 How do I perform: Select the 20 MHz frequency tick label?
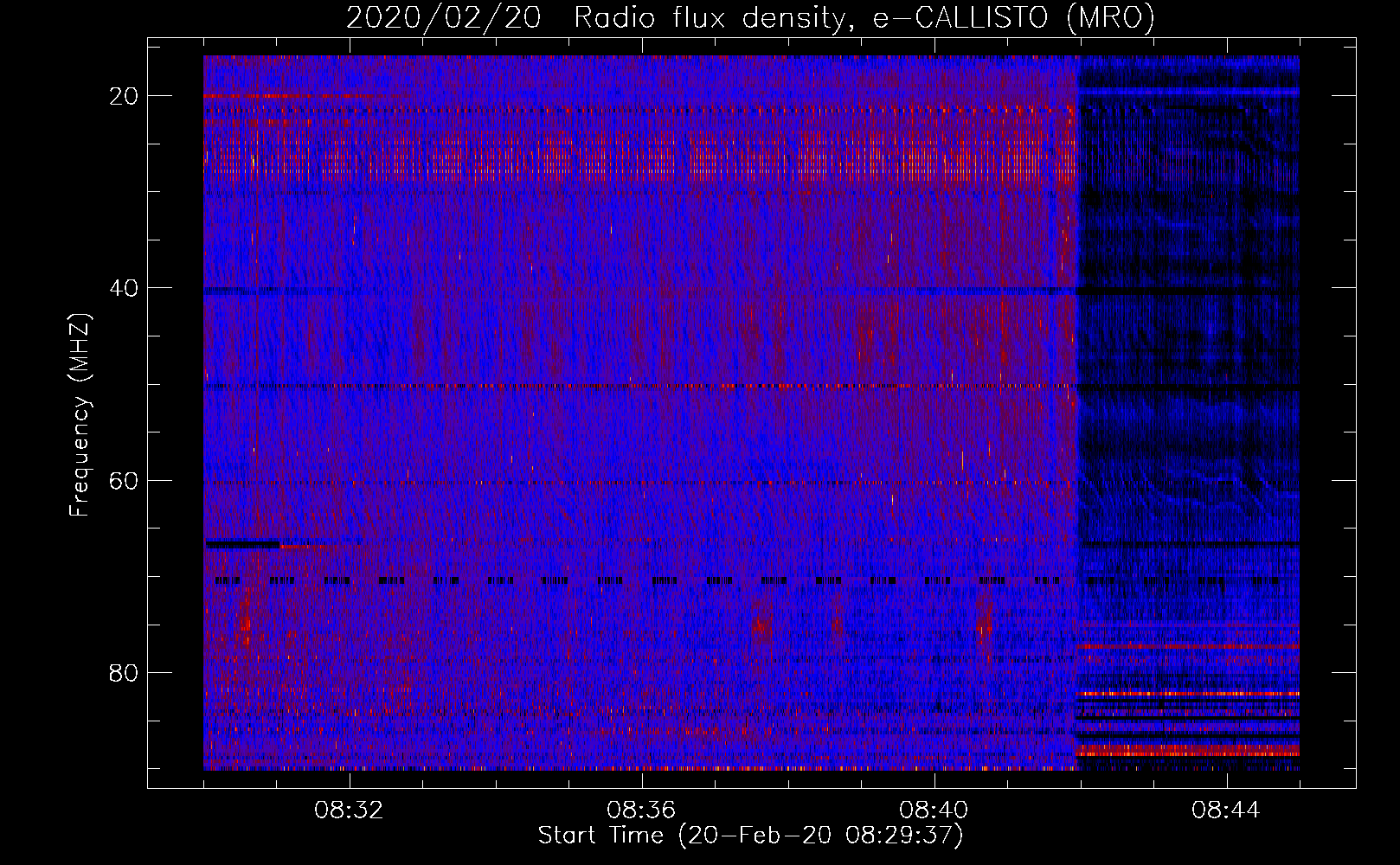click(124, 96)
